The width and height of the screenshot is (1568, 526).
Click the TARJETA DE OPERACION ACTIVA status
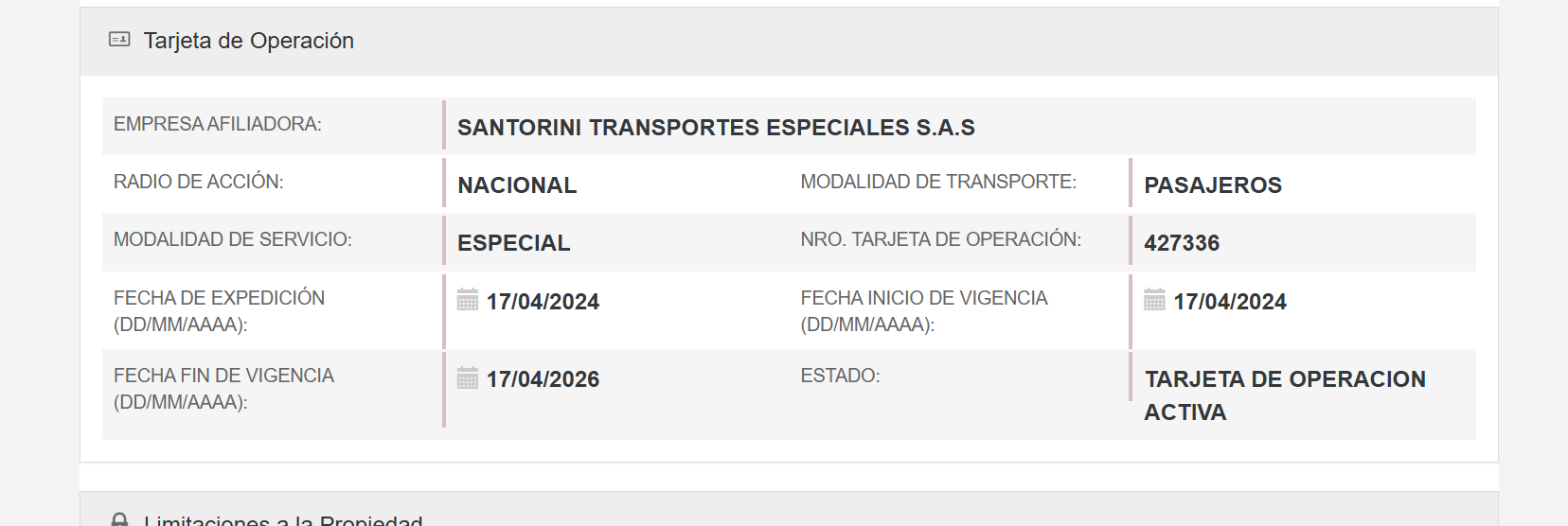1284,395
